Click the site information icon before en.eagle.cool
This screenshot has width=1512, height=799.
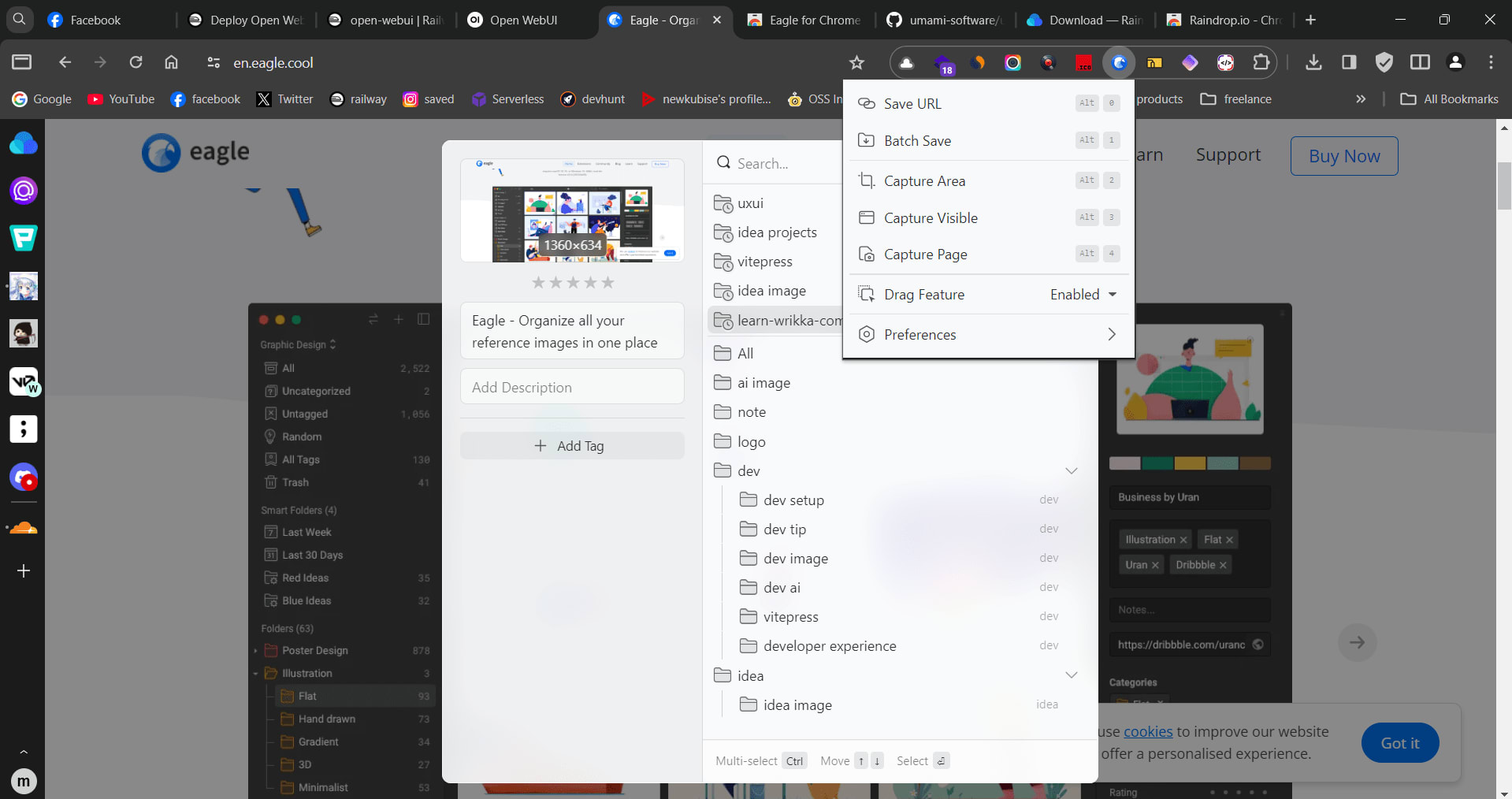pos(213,63)
